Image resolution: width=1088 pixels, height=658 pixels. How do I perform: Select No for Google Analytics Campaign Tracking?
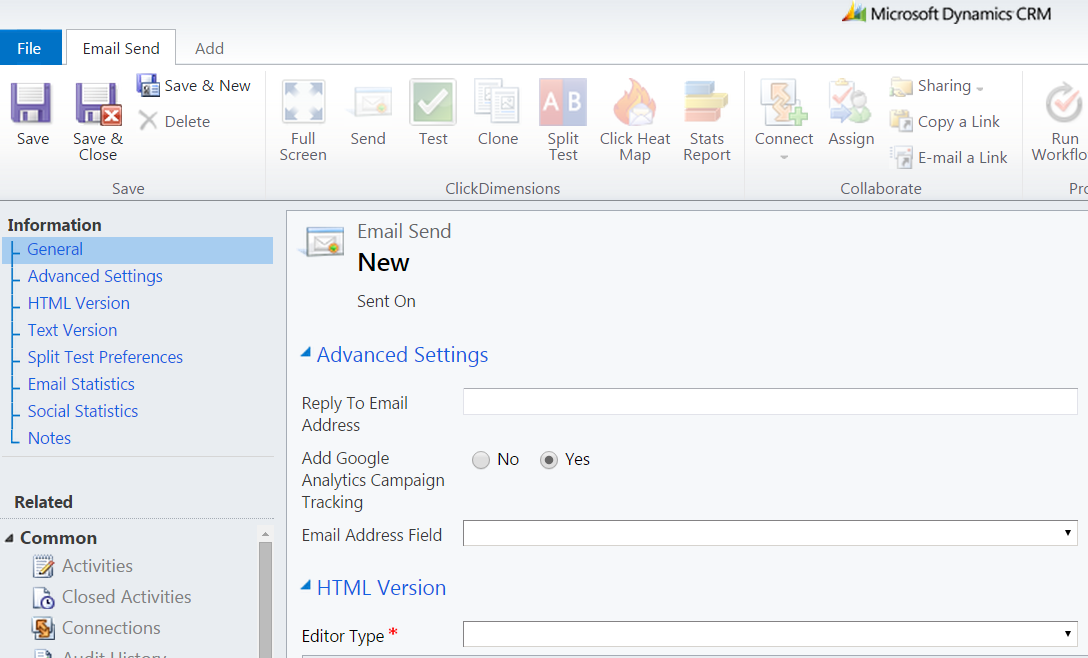click(480, 459)
